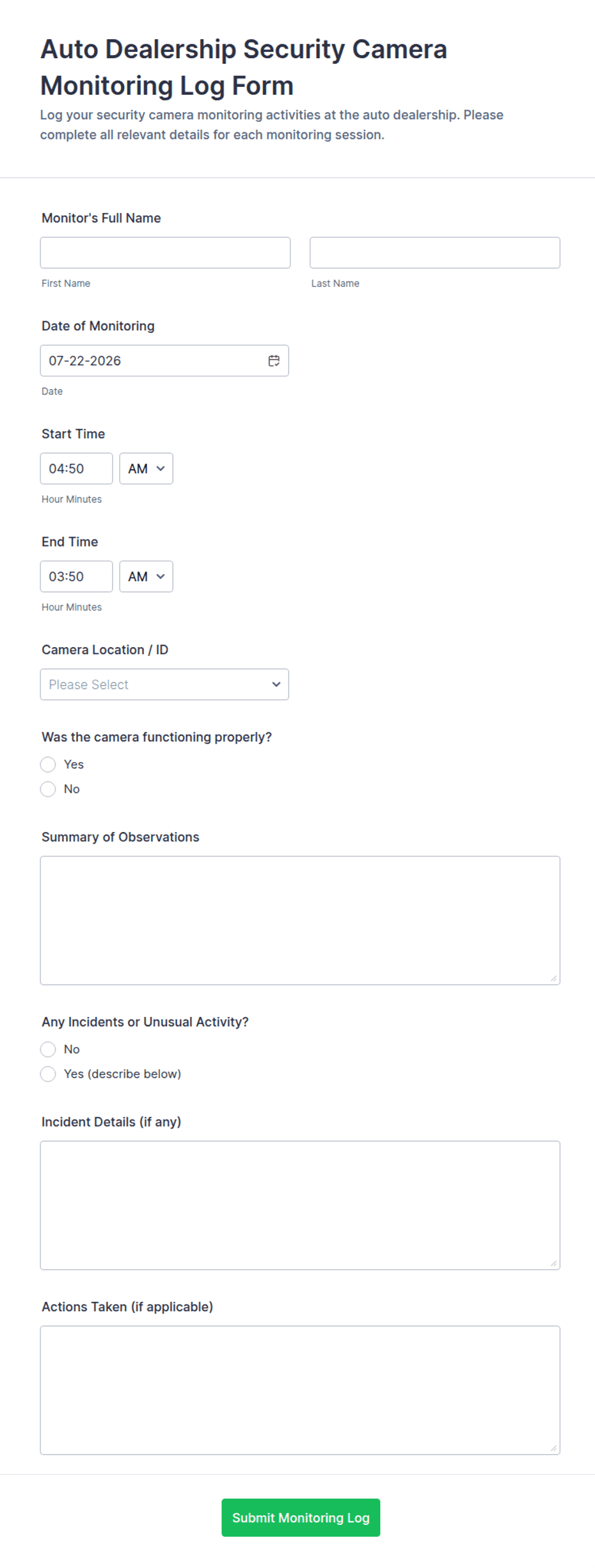Click into the Incident Details text area
The width and height of the screenshot is (595, 1568).
pyautogui.click(x=300, y=1205)
